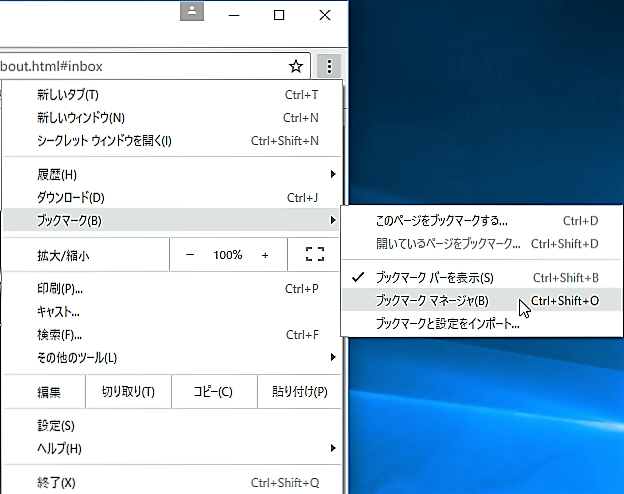The width and height of the screenshot is (624, 494).
Task: Select 新しいウィンドウ(N) menu item
Action: 172,118
